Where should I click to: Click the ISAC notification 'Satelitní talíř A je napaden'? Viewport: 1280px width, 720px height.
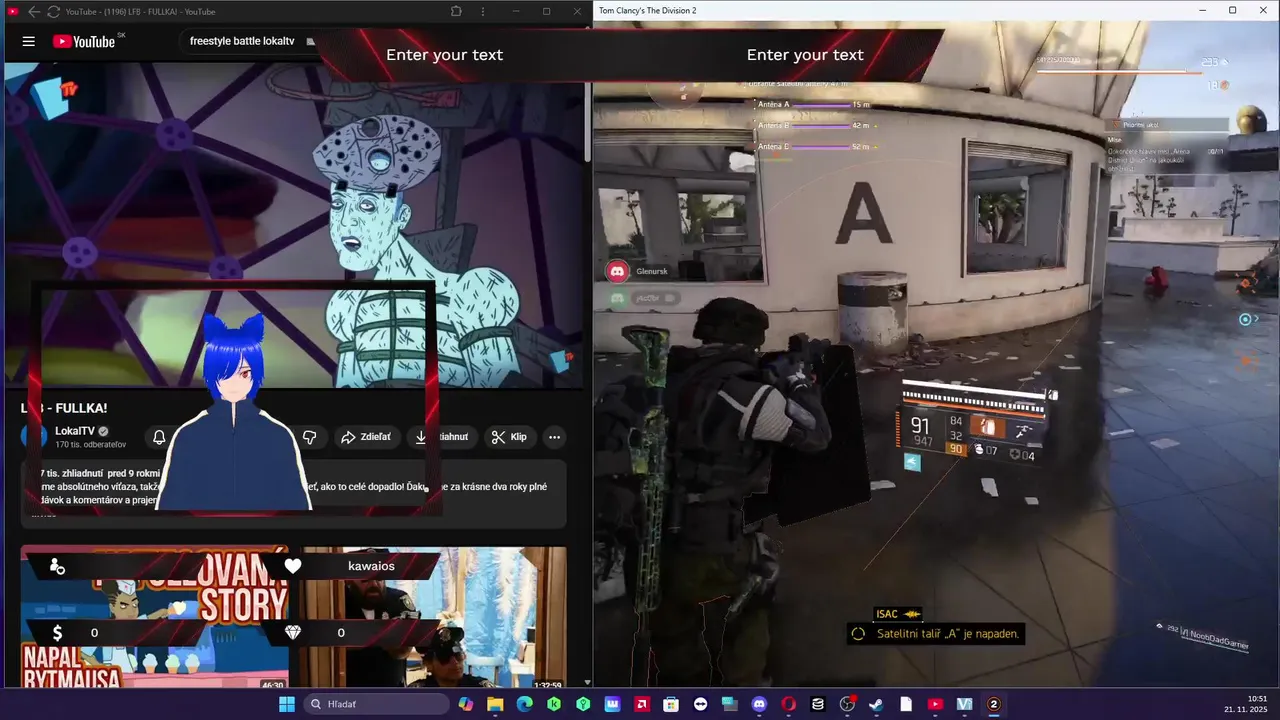tap(937, 634)
